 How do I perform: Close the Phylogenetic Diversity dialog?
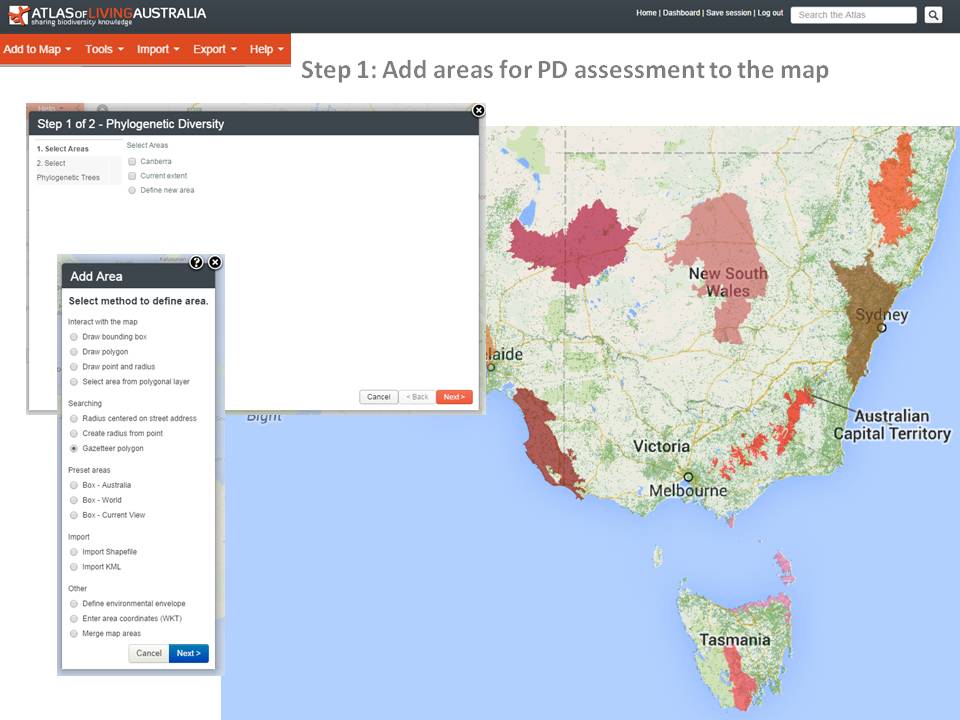[x=478, y=110]
